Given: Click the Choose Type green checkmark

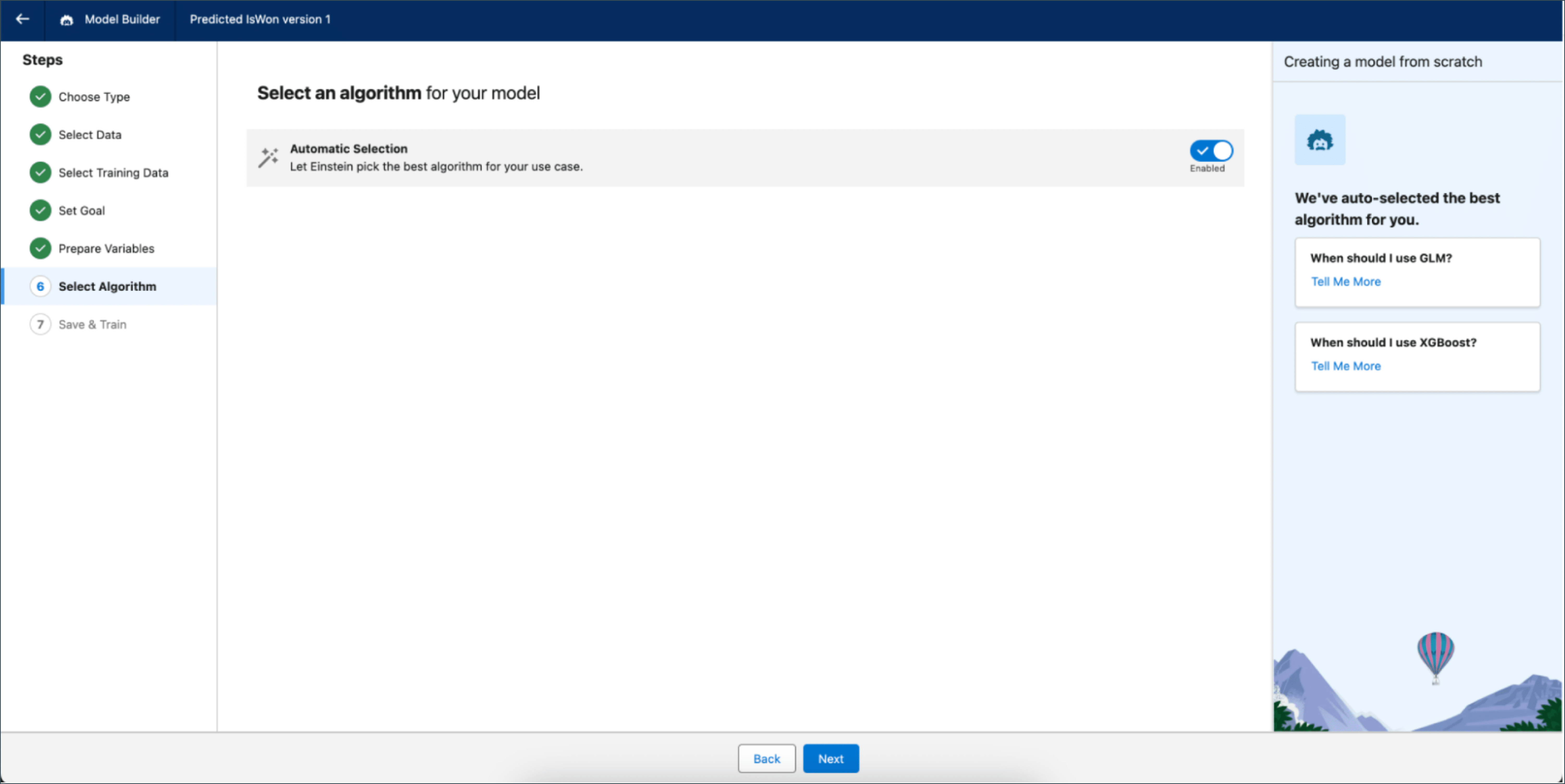Looking at the screenshot, I should pos(41,97).
